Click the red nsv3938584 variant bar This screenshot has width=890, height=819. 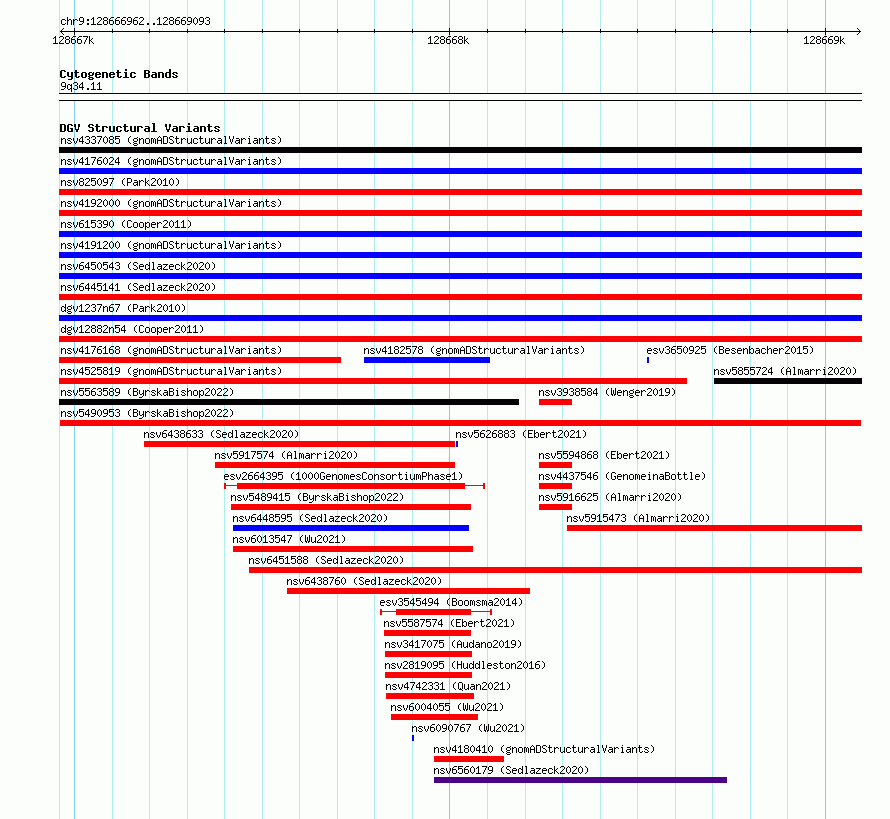[x=555, y=402]
